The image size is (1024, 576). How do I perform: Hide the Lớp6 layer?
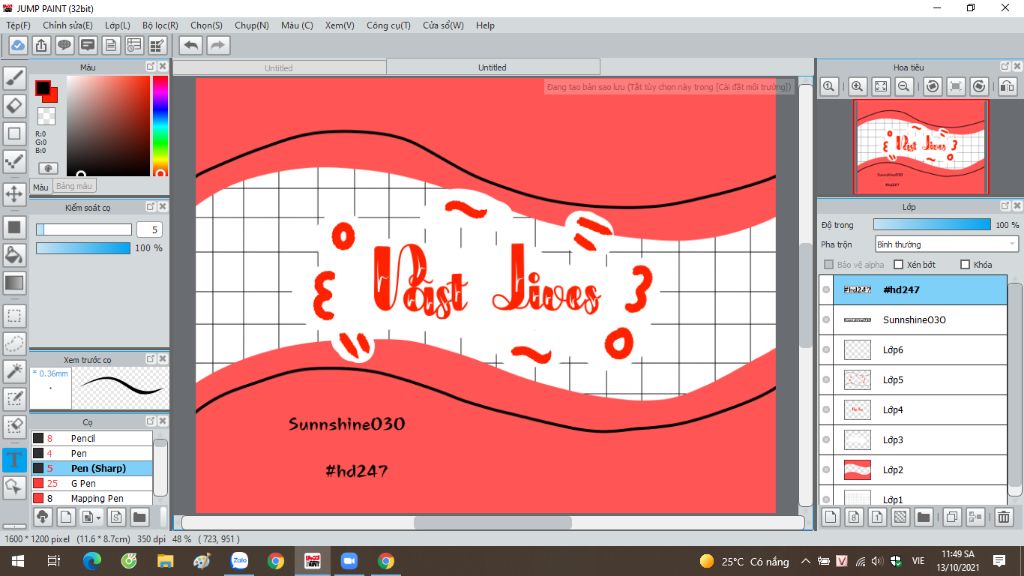(x=826, y=349)
